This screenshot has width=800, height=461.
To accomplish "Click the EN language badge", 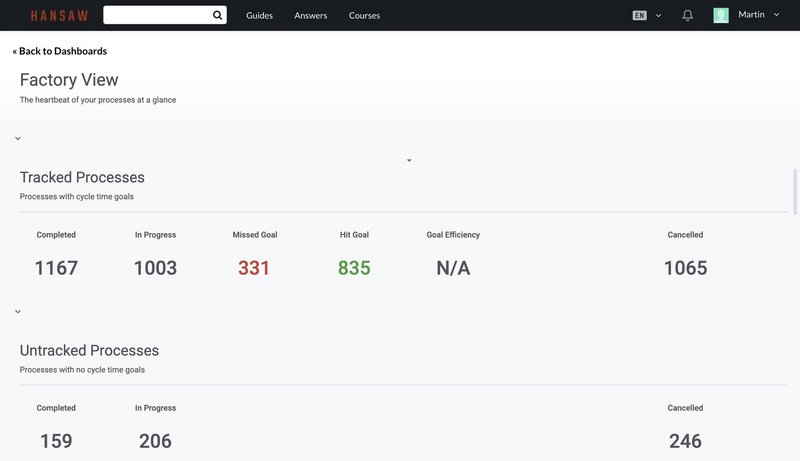I will point(639,15).
